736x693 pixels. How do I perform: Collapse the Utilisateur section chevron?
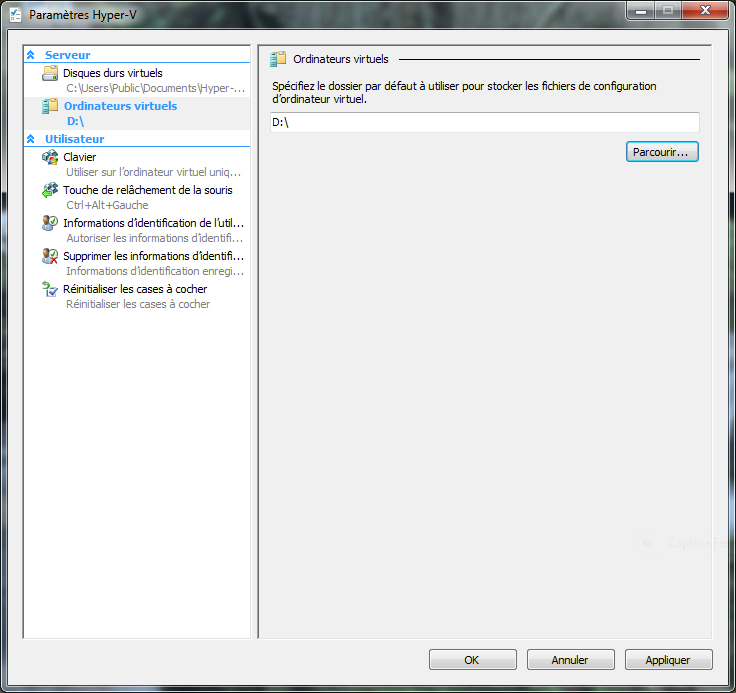click(31, 139)
